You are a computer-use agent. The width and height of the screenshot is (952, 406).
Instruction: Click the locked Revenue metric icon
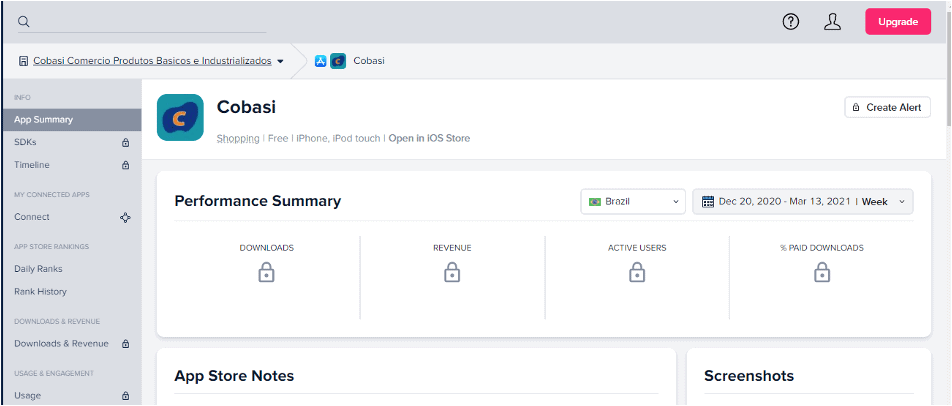click(452, 272)
